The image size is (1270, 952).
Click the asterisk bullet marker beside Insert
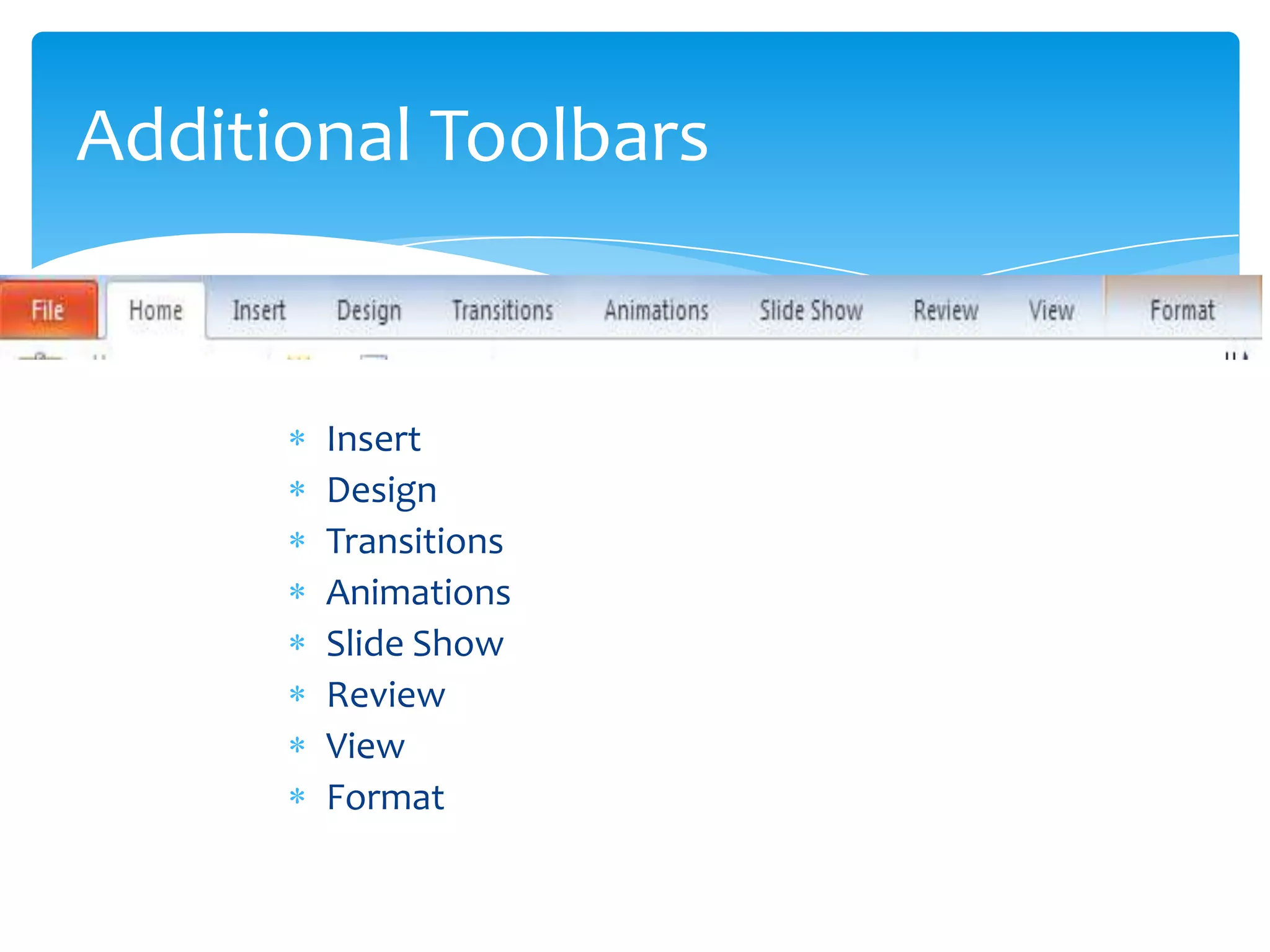point(298,439)
